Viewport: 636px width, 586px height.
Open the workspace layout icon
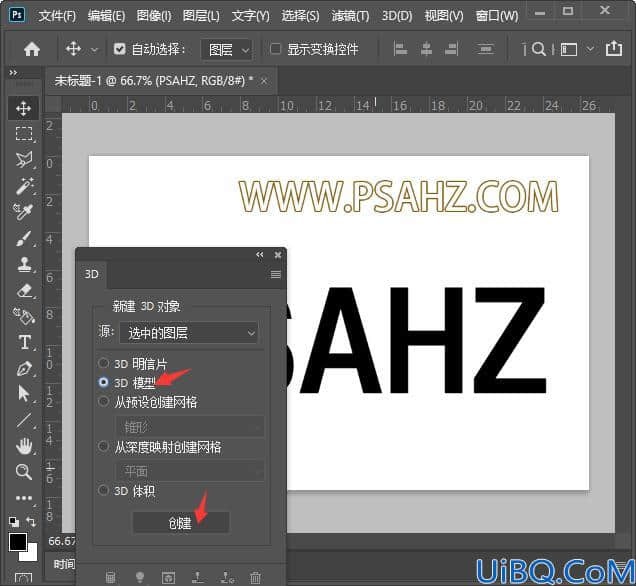click(x=569, y=49)
